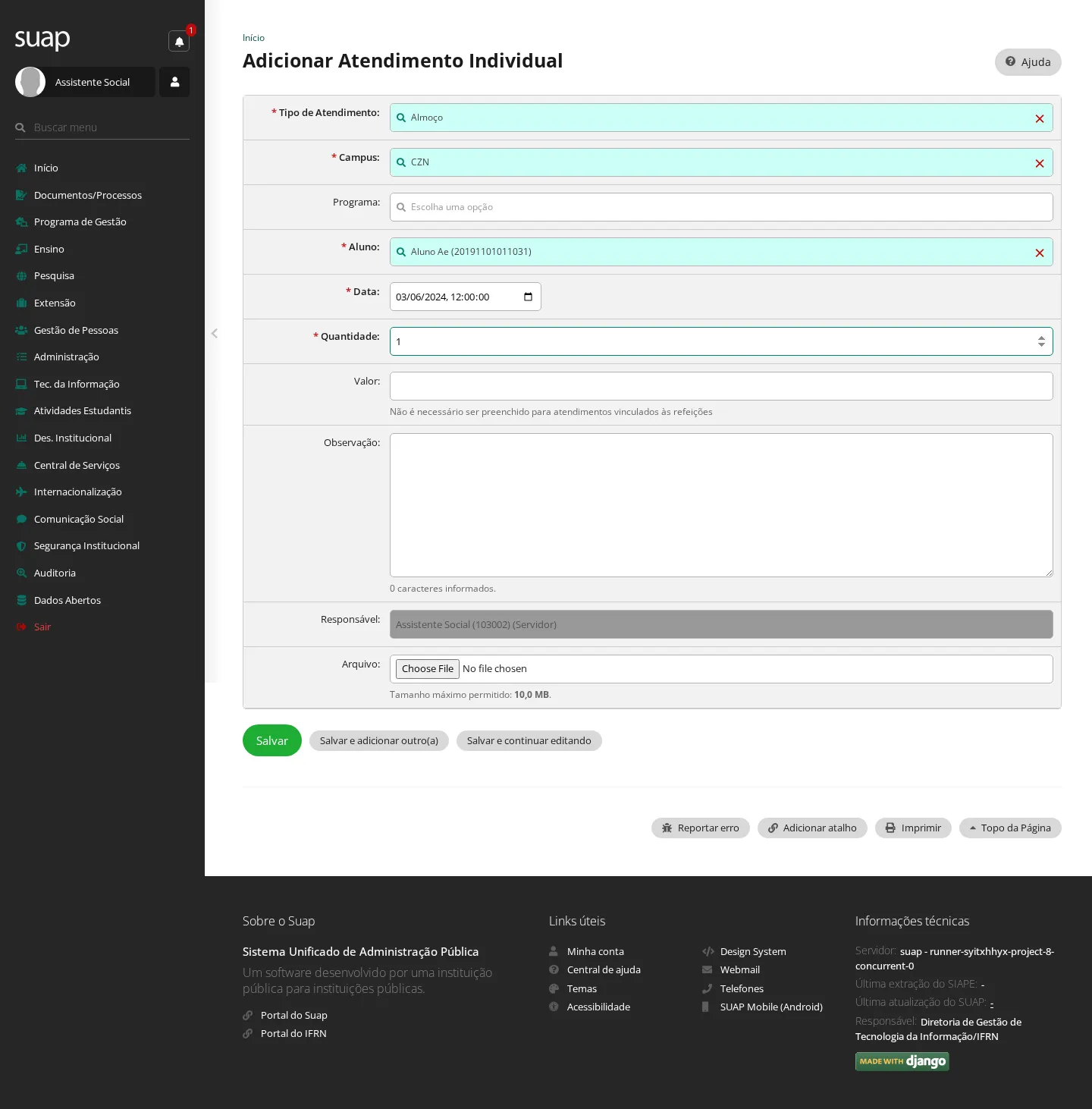Viewport: 1092px width, 1109px height.
Task: Open Tec. da Informação menu
Action: coord(77,384)
